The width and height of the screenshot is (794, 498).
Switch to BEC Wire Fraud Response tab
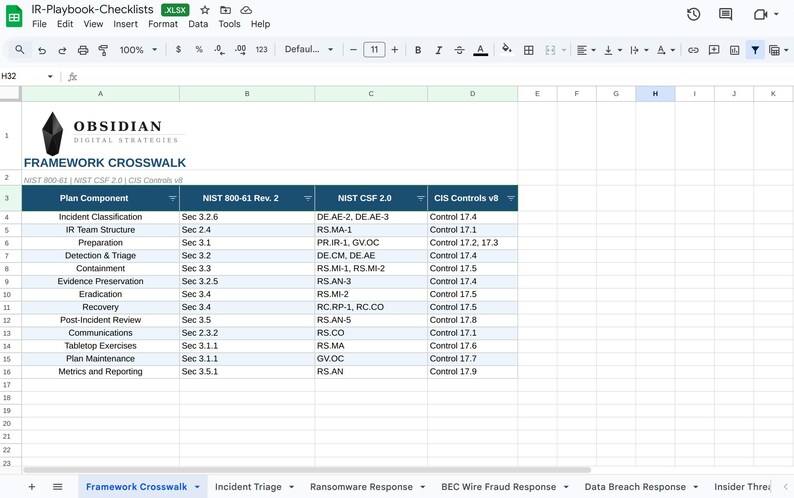pos(498,487)
